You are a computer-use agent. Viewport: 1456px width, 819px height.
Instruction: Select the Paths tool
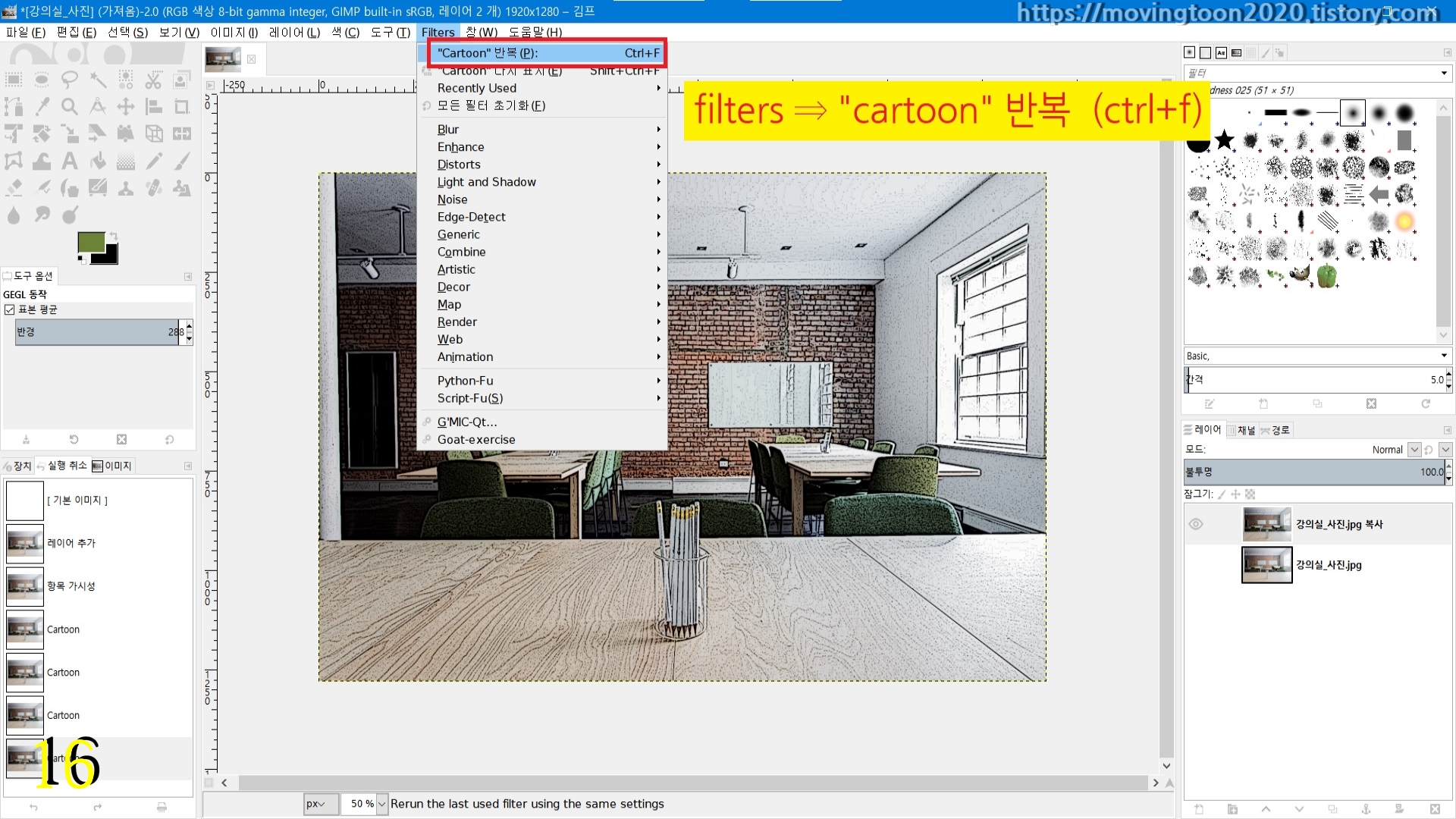click(14, 107)
